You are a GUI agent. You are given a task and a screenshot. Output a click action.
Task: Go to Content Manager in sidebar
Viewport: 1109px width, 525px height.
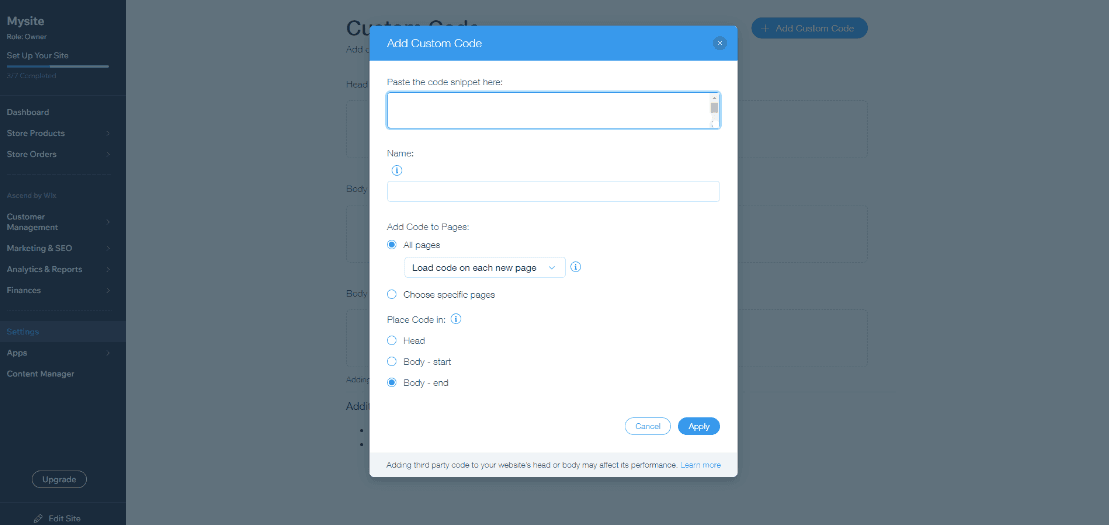[x=41, y=374]
